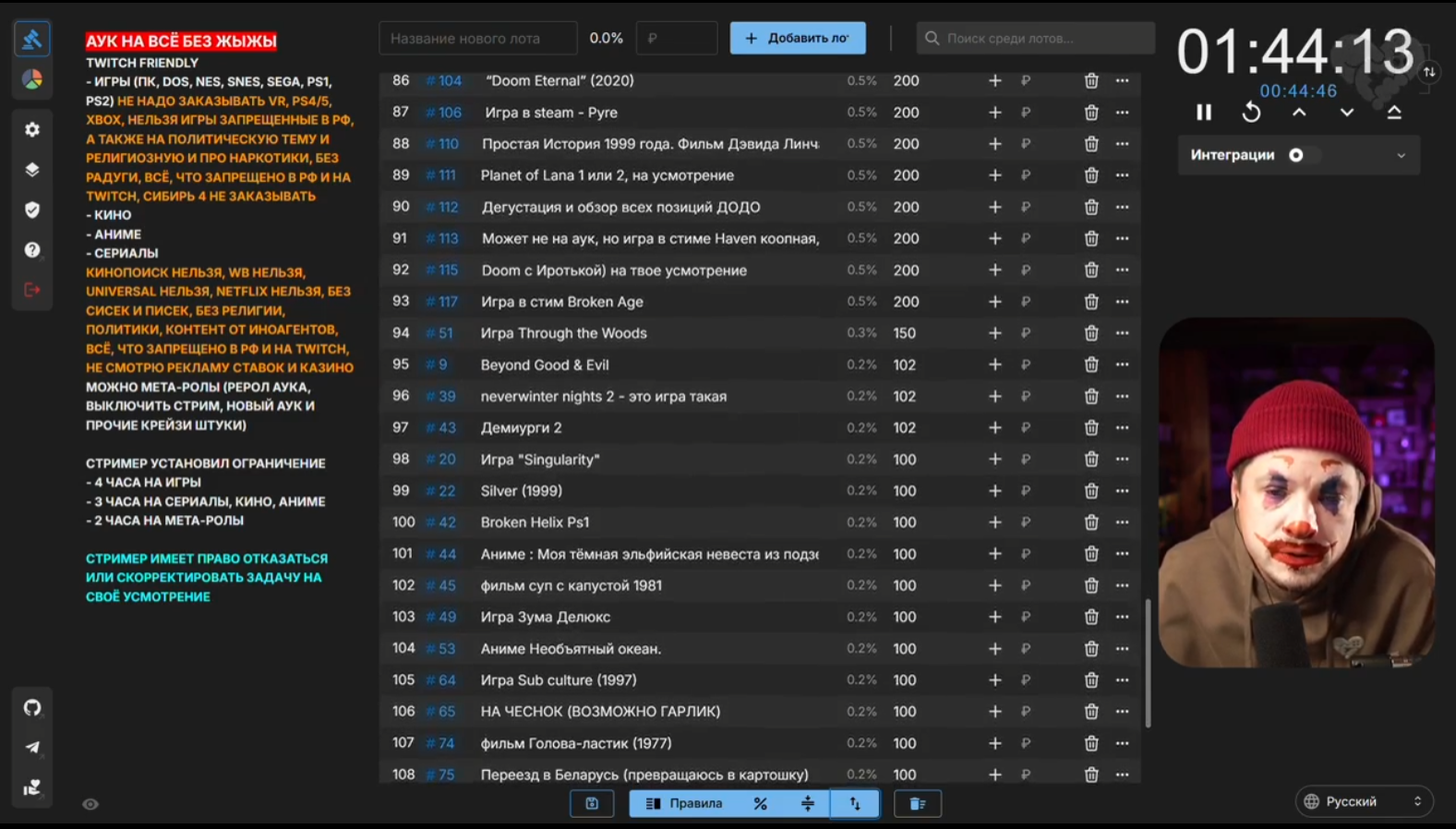This screenshot has width=1456, height=829.
Task: Click lot ID #75 link
Action: (440, 775)
